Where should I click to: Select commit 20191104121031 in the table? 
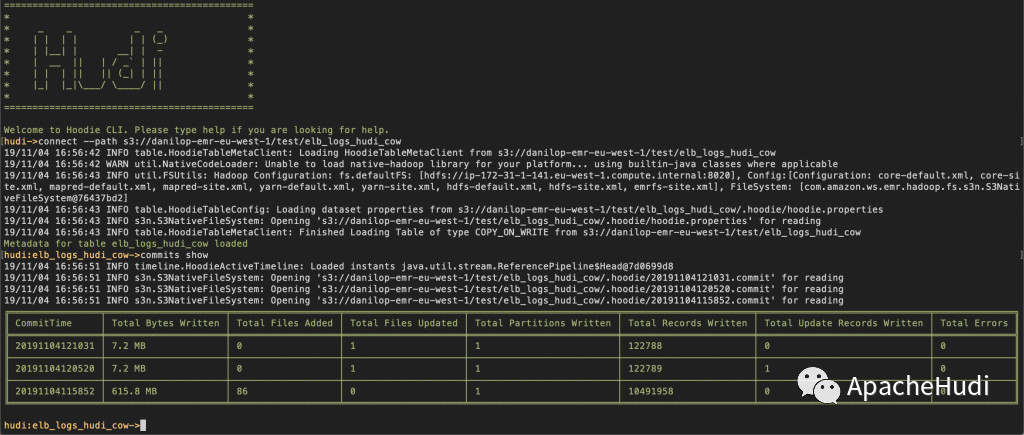[52, 345]
